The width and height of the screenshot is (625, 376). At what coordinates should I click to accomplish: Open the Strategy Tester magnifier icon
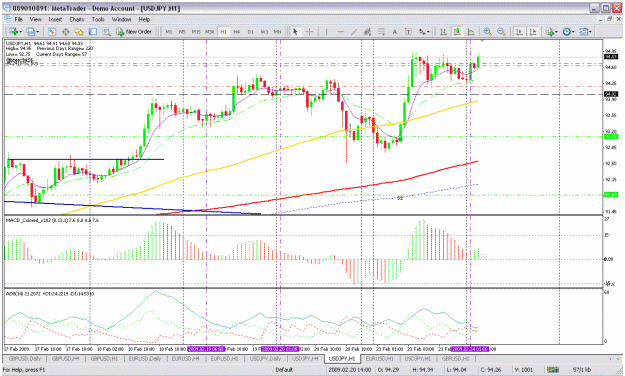[x=106, y=31]
